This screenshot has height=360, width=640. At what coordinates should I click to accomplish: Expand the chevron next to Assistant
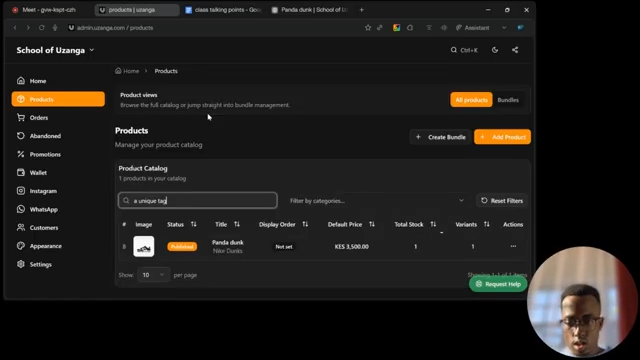click(x=504, y=28)
